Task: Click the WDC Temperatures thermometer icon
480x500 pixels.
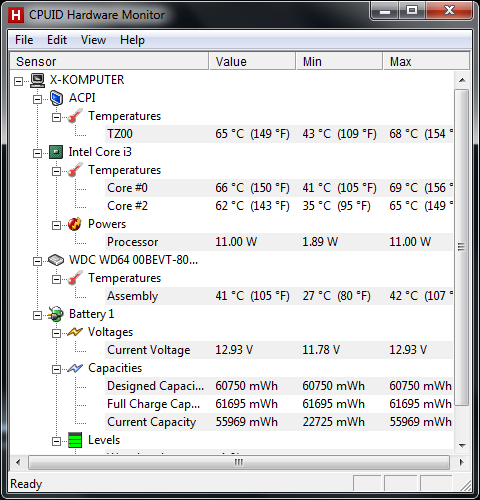Action: [75, 278]
